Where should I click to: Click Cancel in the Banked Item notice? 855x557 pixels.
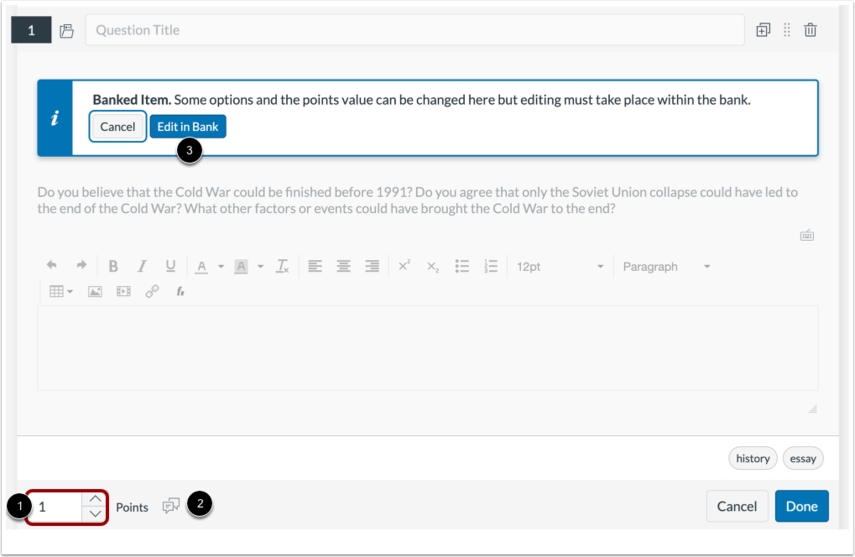[118, 127]
